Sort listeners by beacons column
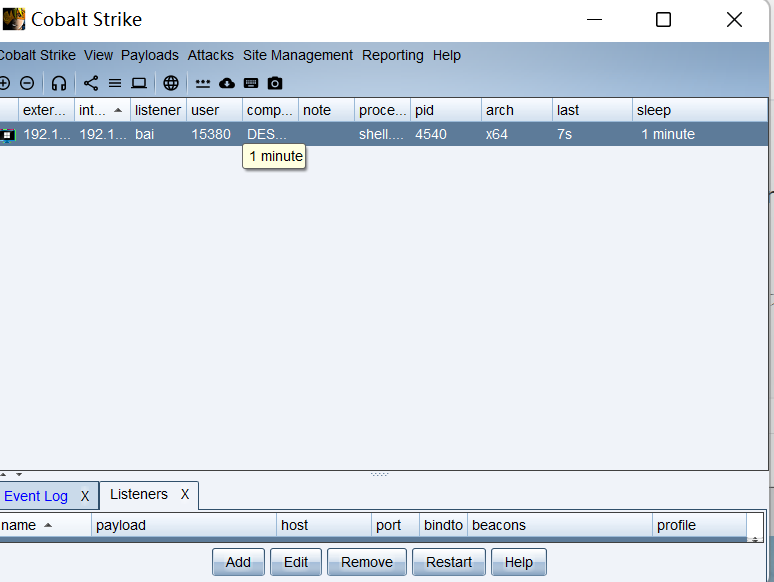 560,525
